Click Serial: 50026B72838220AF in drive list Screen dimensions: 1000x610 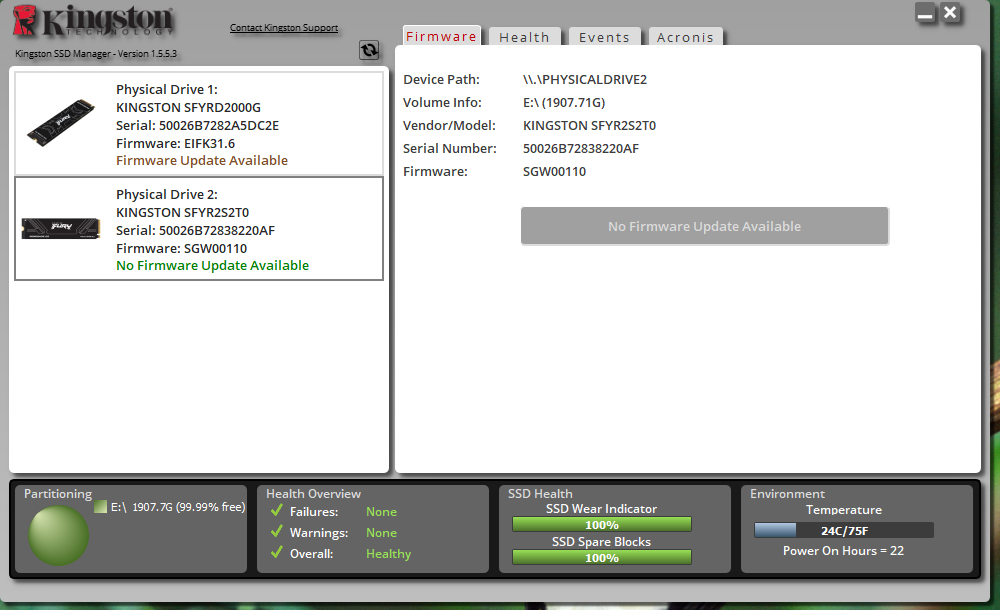(x=195, y=230)
